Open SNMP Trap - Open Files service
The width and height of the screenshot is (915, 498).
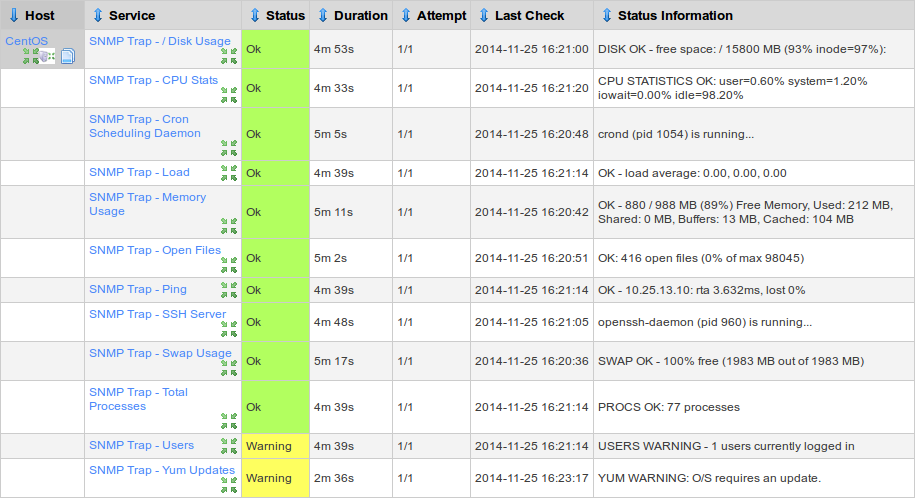tap(155, 250)
